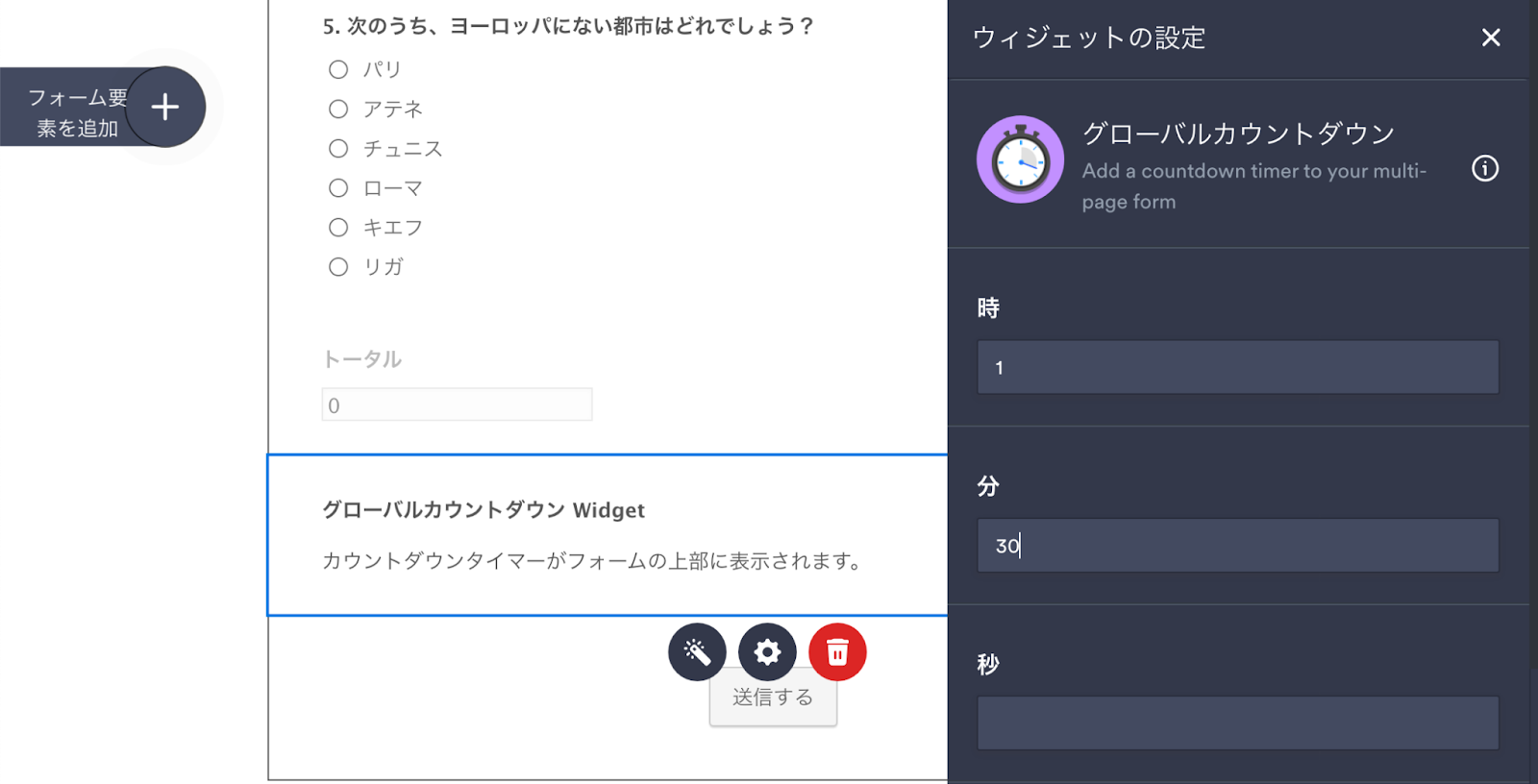The image size is (1538, 784).
Task: Choose the チュニス radio option
Action: click(x=338, y=149)
